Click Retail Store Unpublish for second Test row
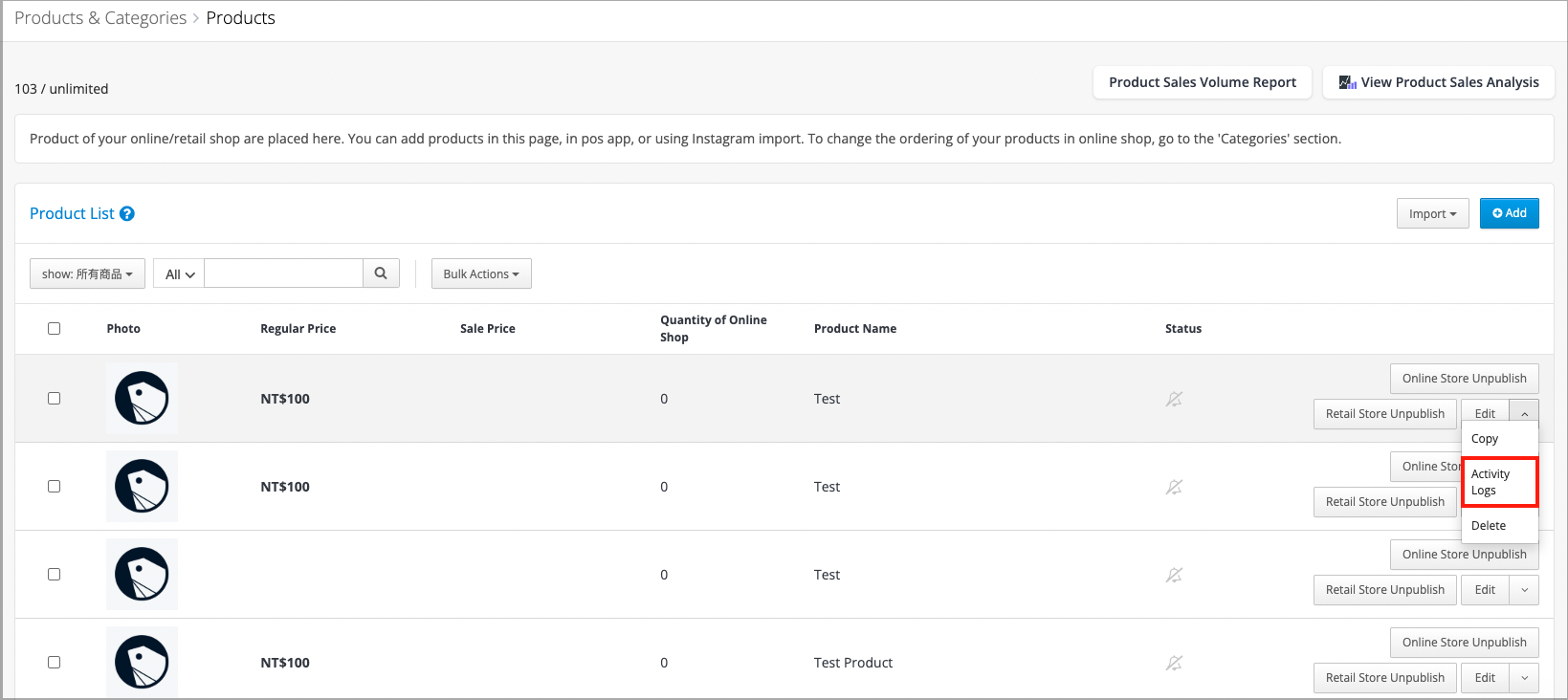Viewport: 1568px width, 700px height. [x=1384, y=502]
